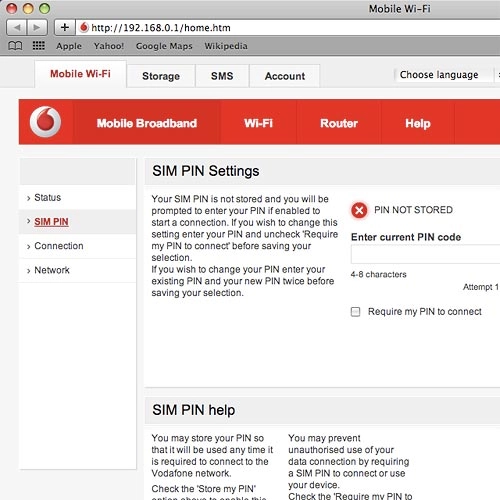Switch to the SMS tab
The height and width of the screenshot is (500, 500).
[x=222, y=76]
